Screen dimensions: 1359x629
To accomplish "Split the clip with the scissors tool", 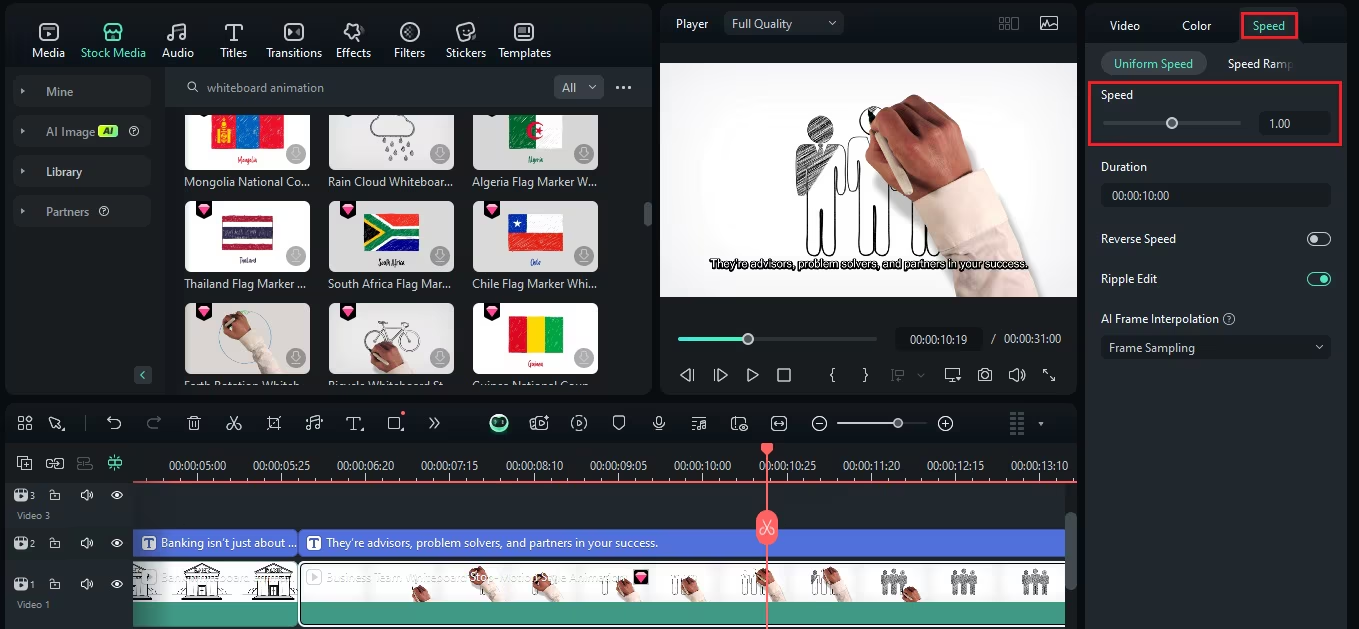I will coord(234,422).
